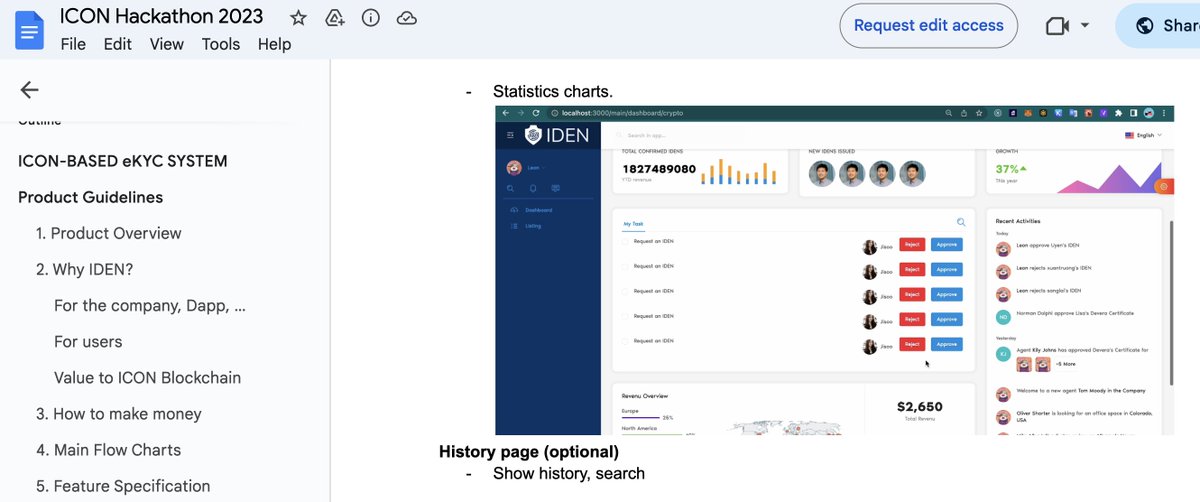
Task: Select Listing in embedded IDEN sidebar
Action: [x=532, y=226]
